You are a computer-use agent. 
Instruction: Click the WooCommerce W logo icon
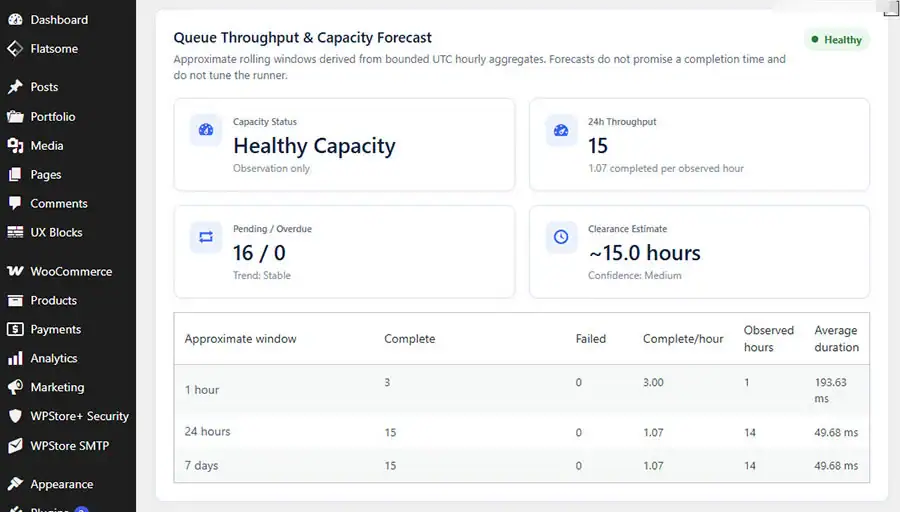pos(15,271)
